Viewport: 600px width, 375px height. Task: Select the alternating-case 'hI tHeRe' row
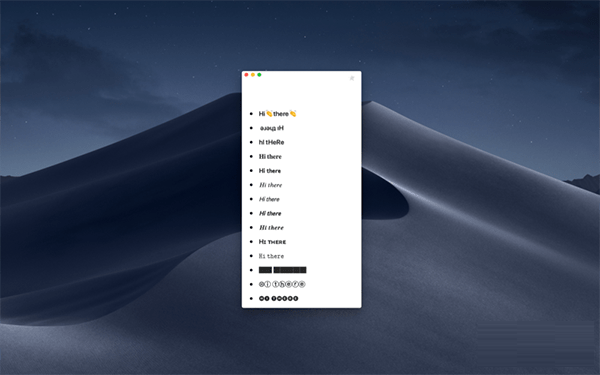click(x=271, y=142)
